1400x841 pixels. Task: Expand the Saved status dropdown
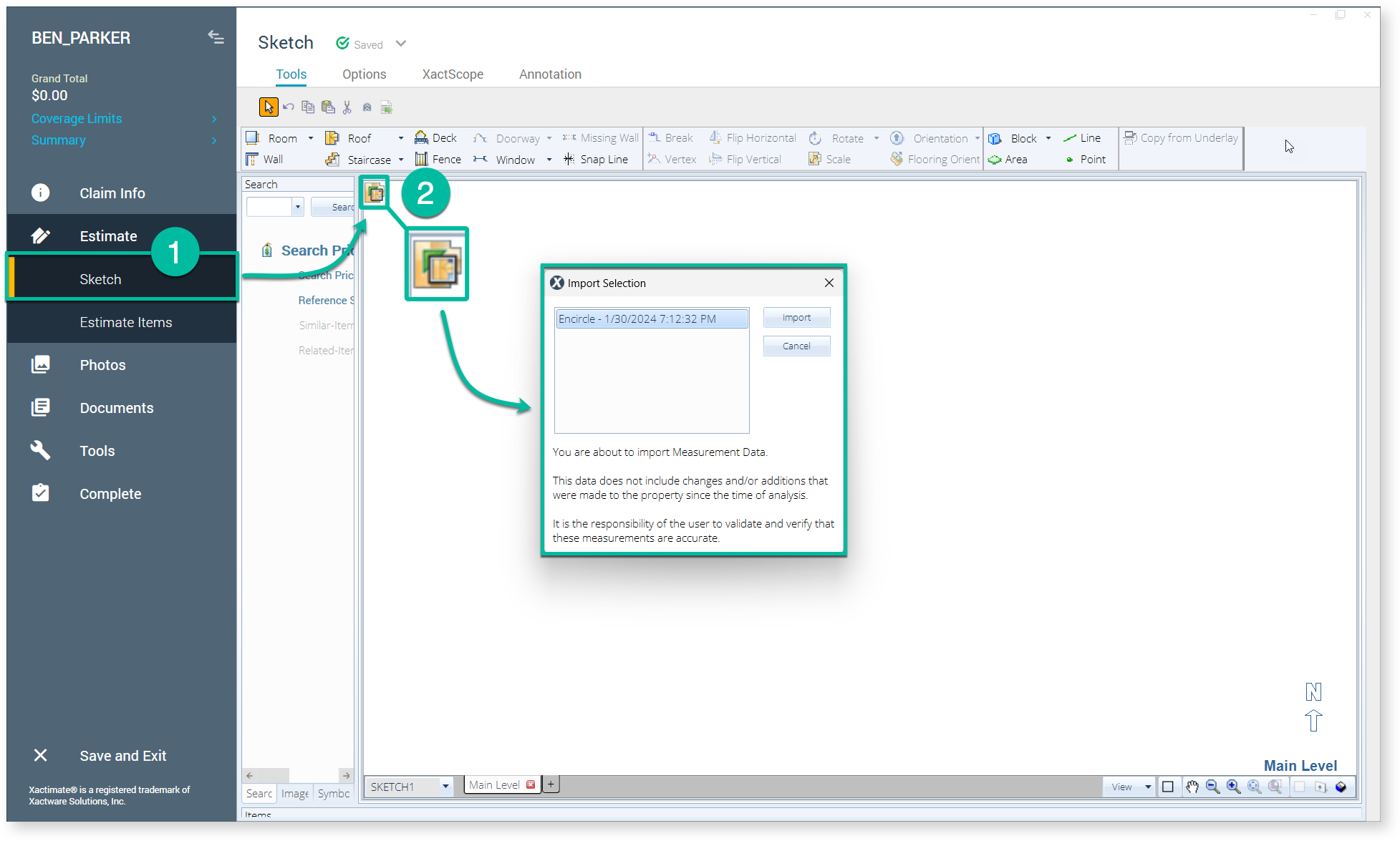(401, 44)
